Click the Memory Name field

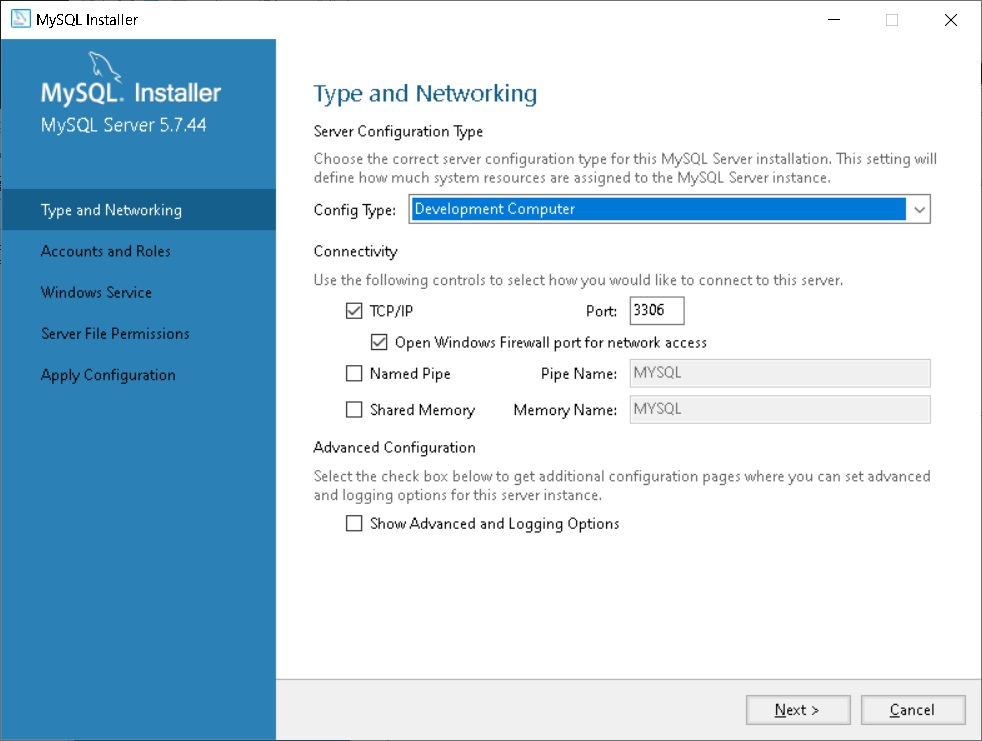point(780,410)
